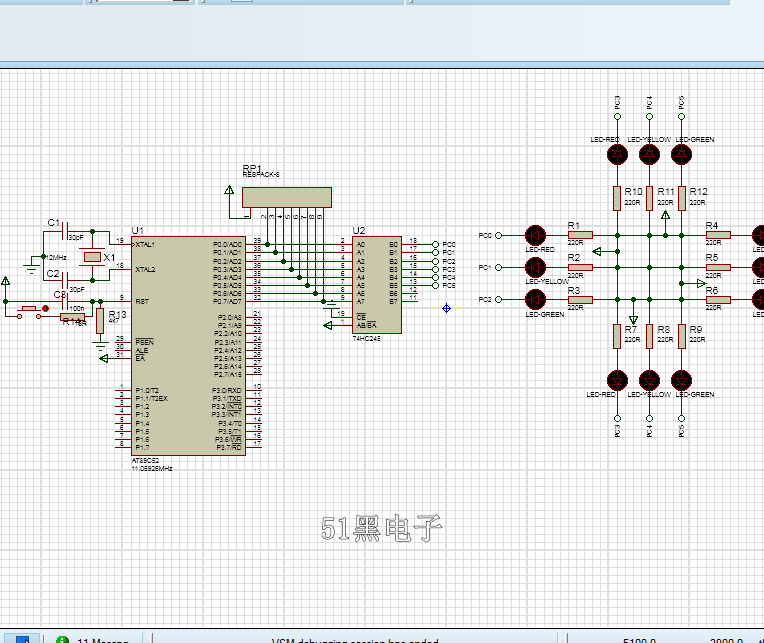Click PC5 terminal on U2 output B5

coord(436,285)
